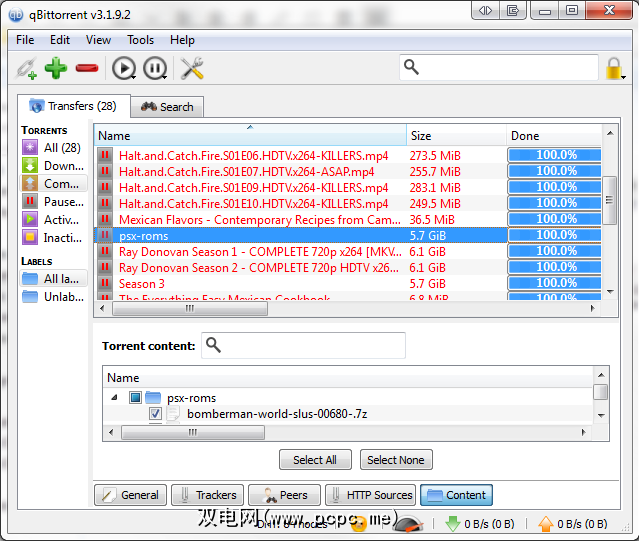Click the torrent list vertical scrollbar thumb
639x541 pixels.
click(610, 200)
